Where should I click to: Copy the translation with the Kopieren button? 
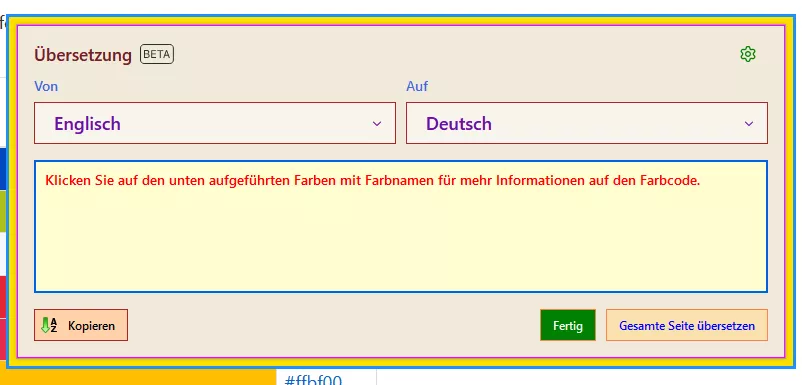point(81,325)
